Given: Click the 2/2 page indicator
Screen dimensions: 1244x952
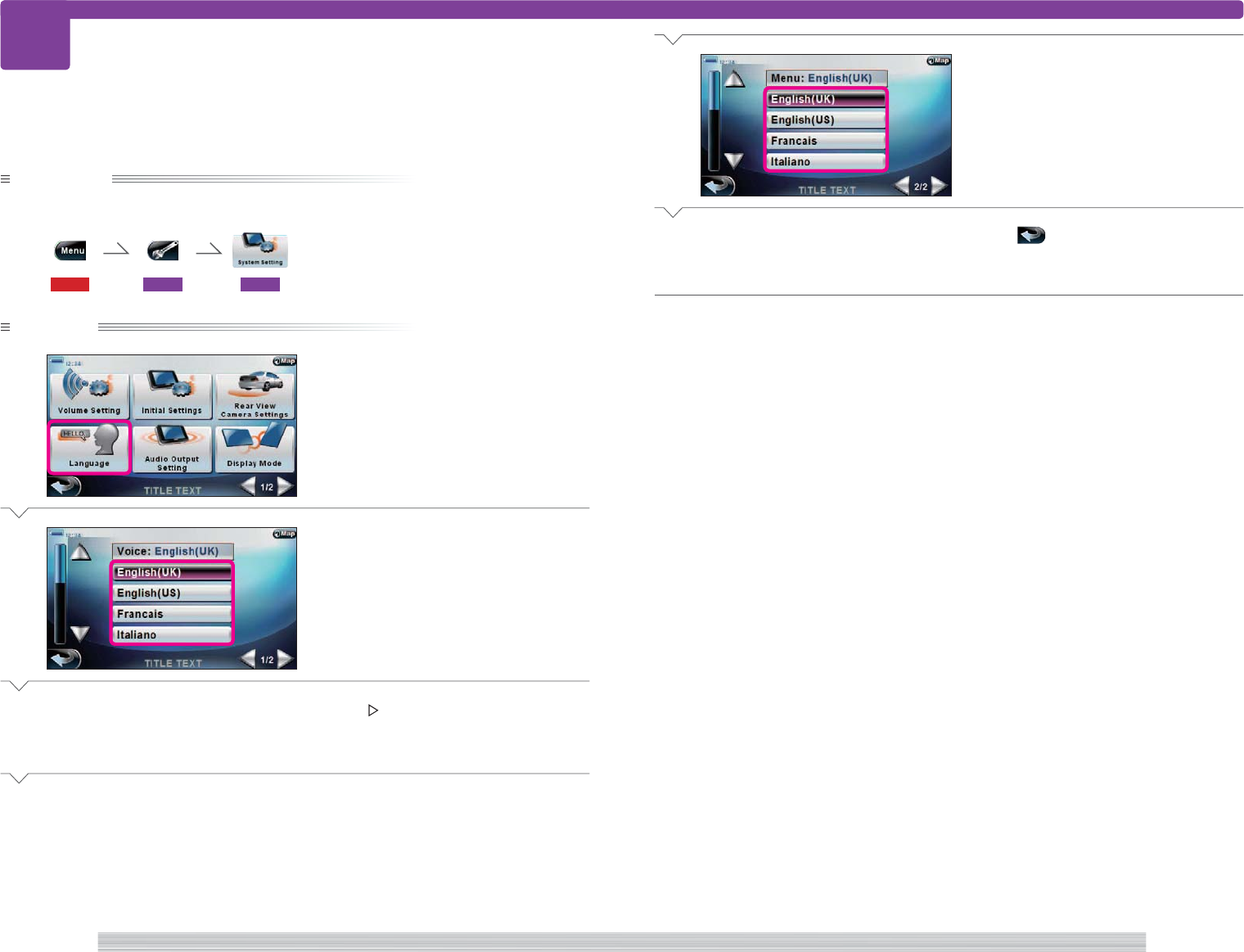Looking at the screenshot, I should click(921, 187).
